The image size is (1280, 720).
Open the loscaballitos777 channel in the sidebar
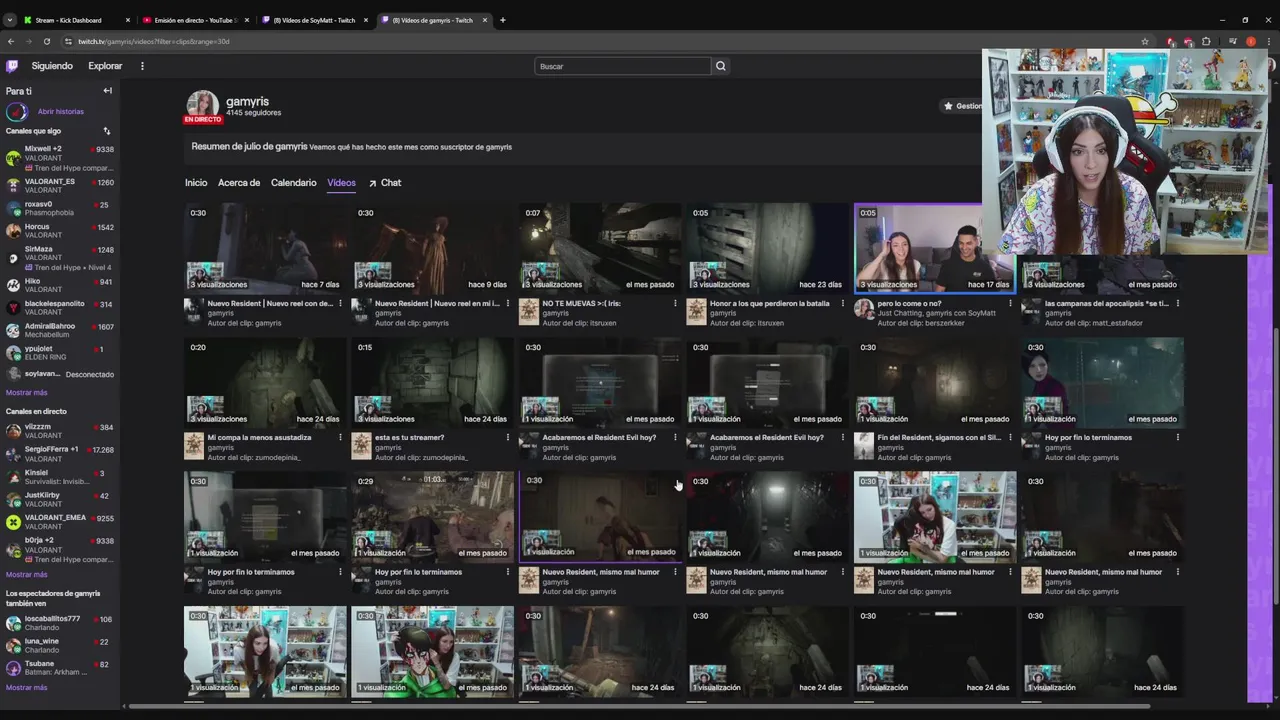[x=60, y=623]
